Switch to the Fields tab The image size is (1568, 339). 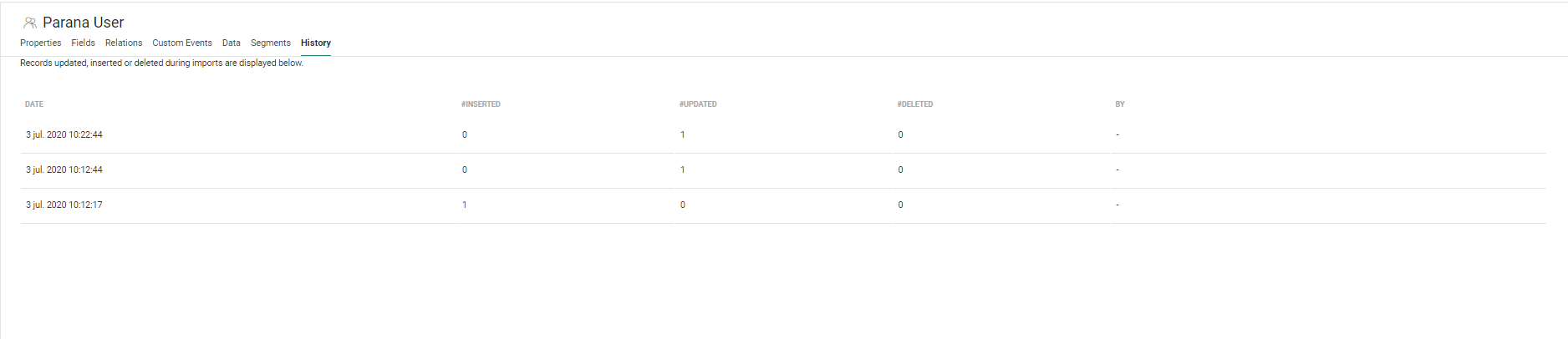[x=83, y=43]
